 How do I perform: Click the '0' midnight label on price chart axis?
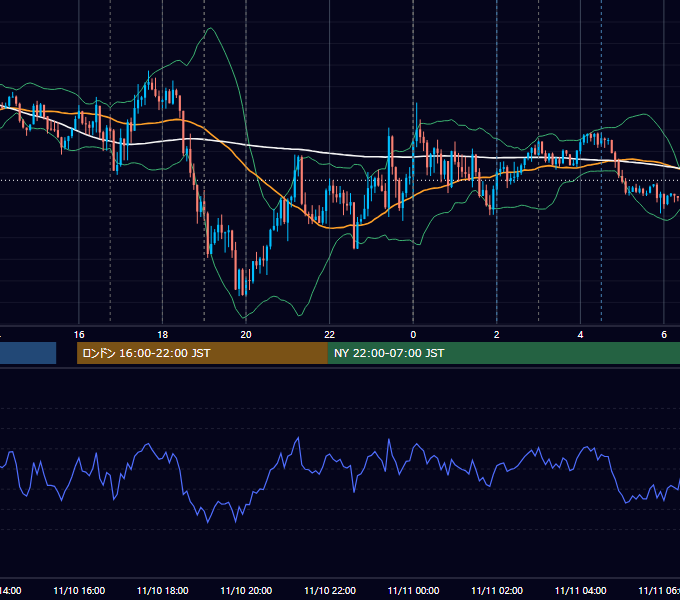413,334
